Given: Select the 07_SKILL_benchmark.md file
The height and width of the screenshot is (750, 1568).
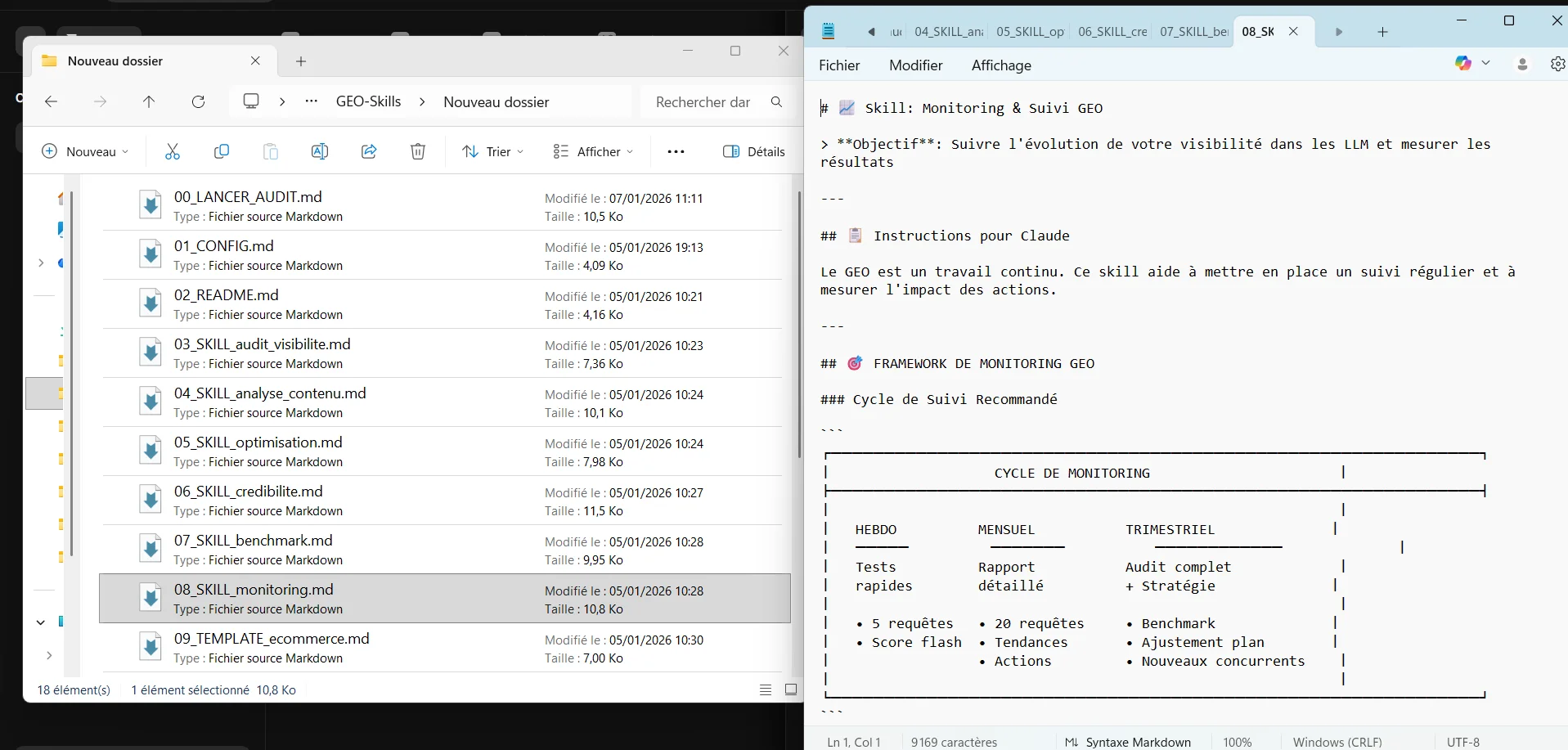Looking at the screenshot, I should [442, 549].
